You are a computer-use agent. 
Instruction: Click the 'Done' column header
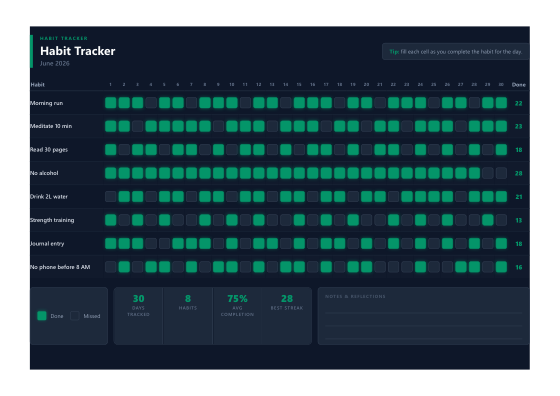click(519, 85)
